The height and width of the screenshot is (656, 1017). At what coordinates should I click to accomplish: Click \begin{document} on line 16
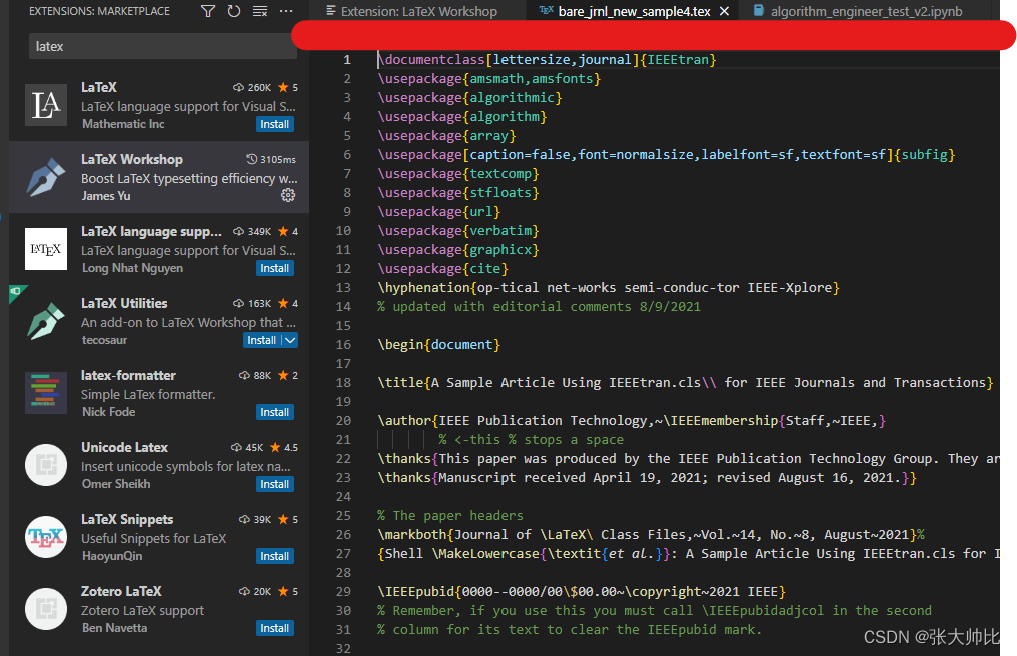438,345
